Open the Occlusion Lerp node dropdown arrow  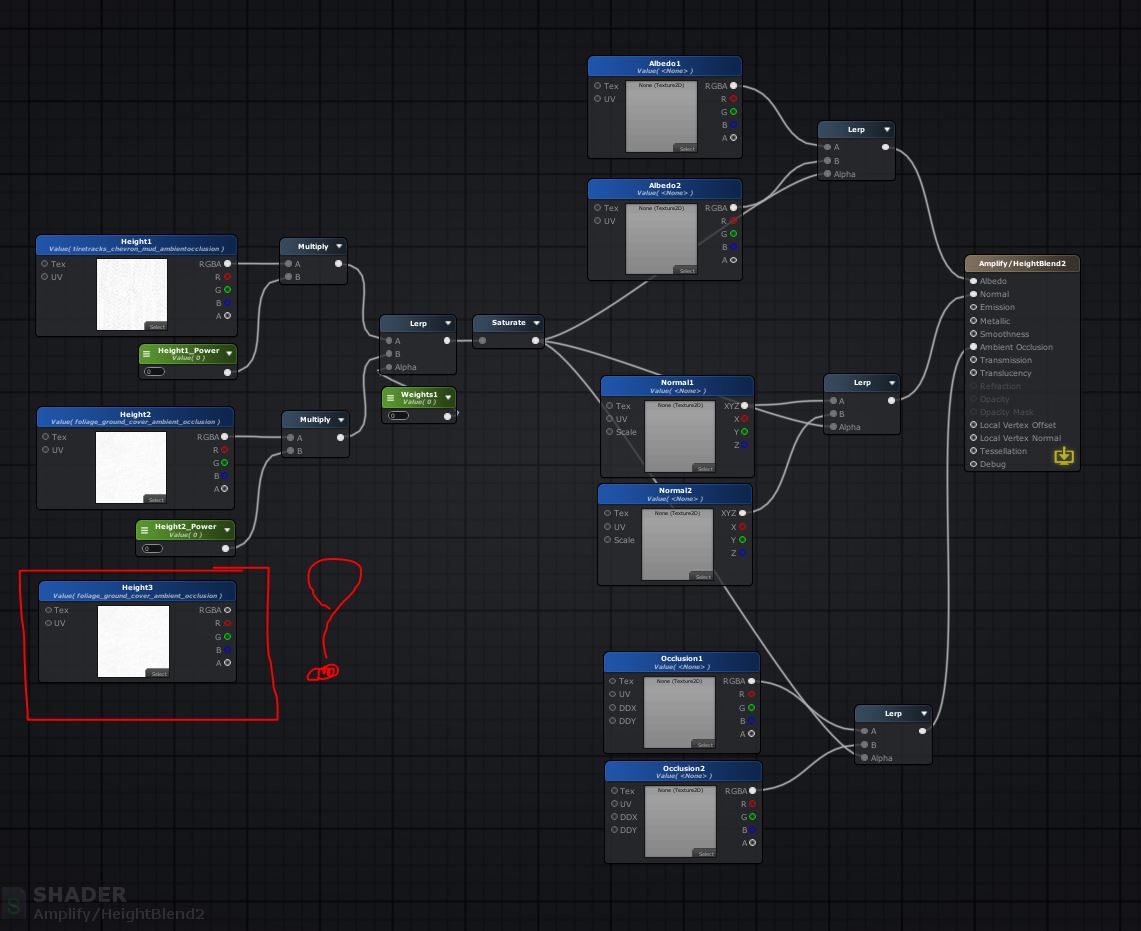coord(924,713)
